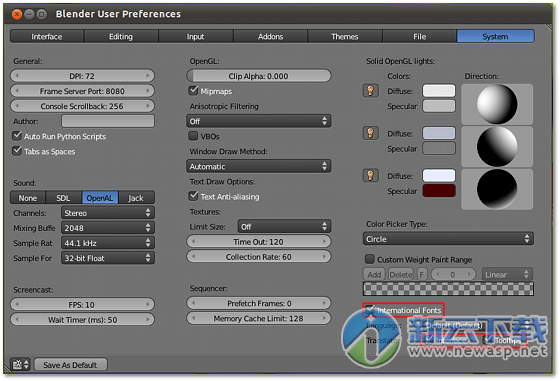Toggle Tabs as Spaces checkbox
The image size is (560, 381).
tap(17, 151)
